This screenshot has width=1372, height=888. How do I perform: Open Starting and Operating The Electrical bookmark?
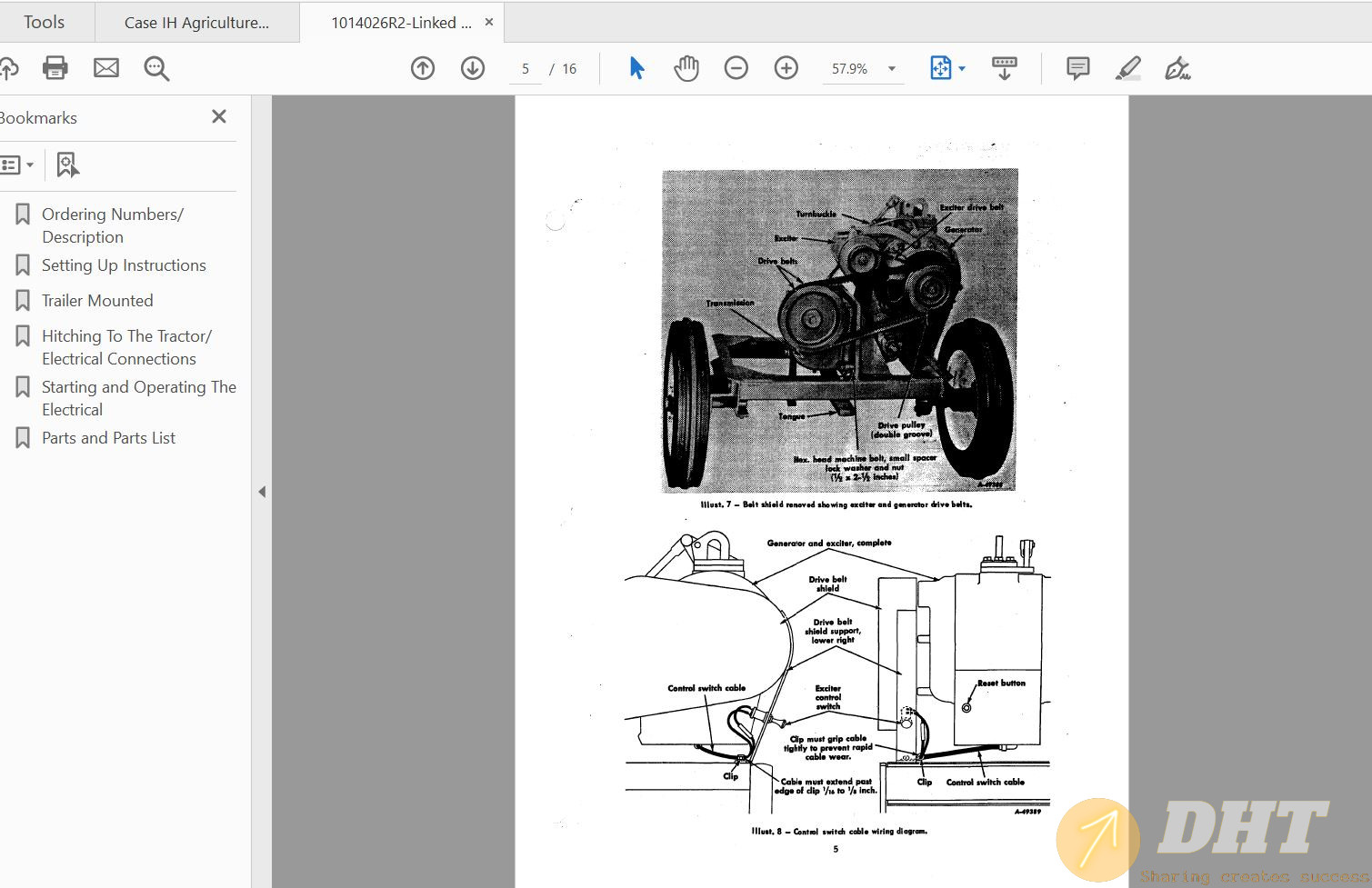pyautogui.click(x=139, y=398)
